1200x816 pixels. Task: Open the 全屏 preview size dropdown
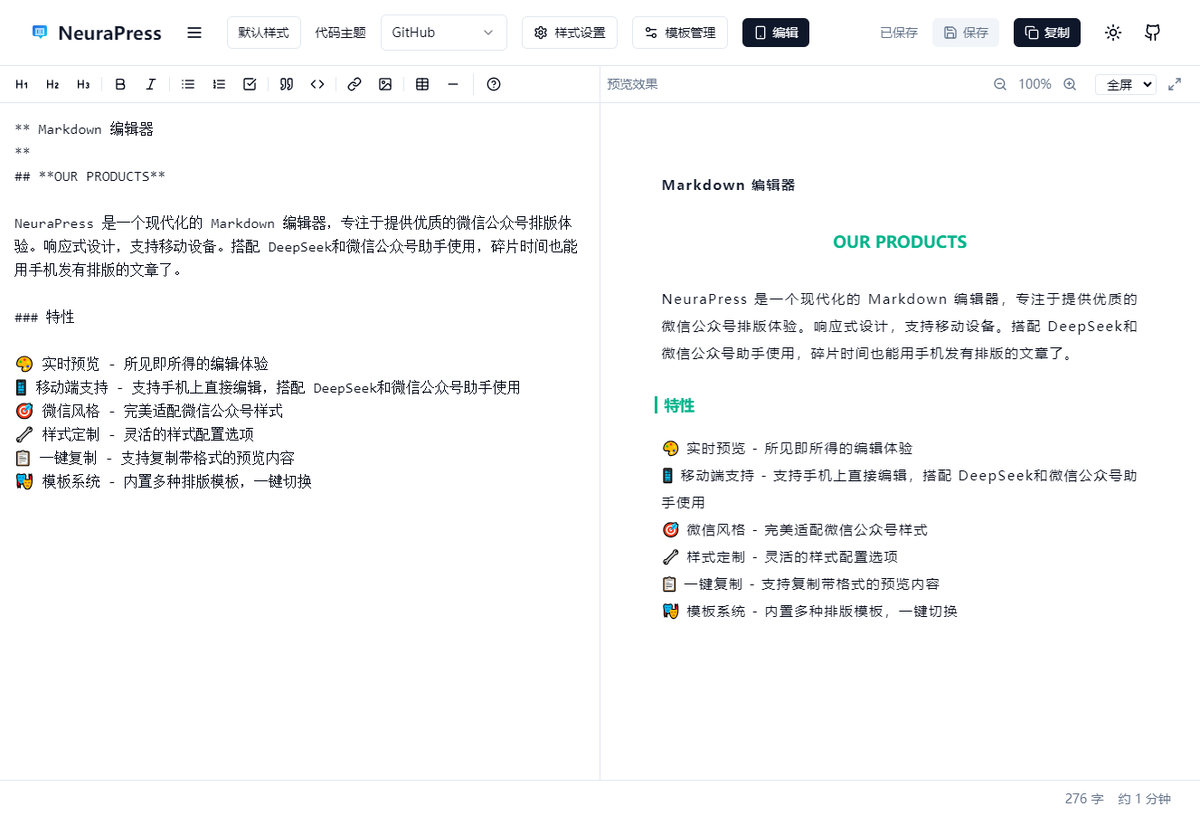(x=1125, y=85)
